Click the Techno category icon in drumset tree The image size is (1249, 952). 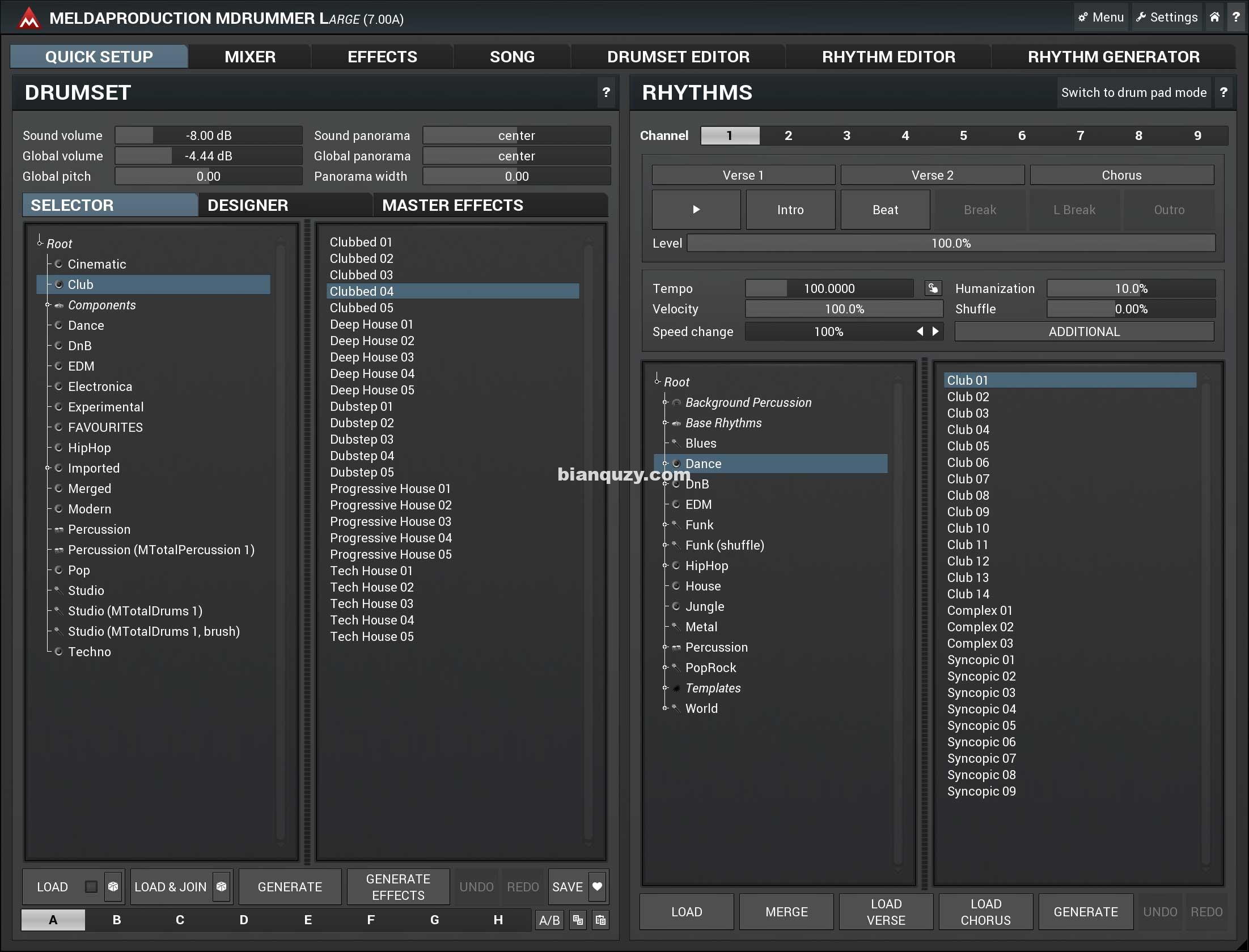tap(58, 652)
